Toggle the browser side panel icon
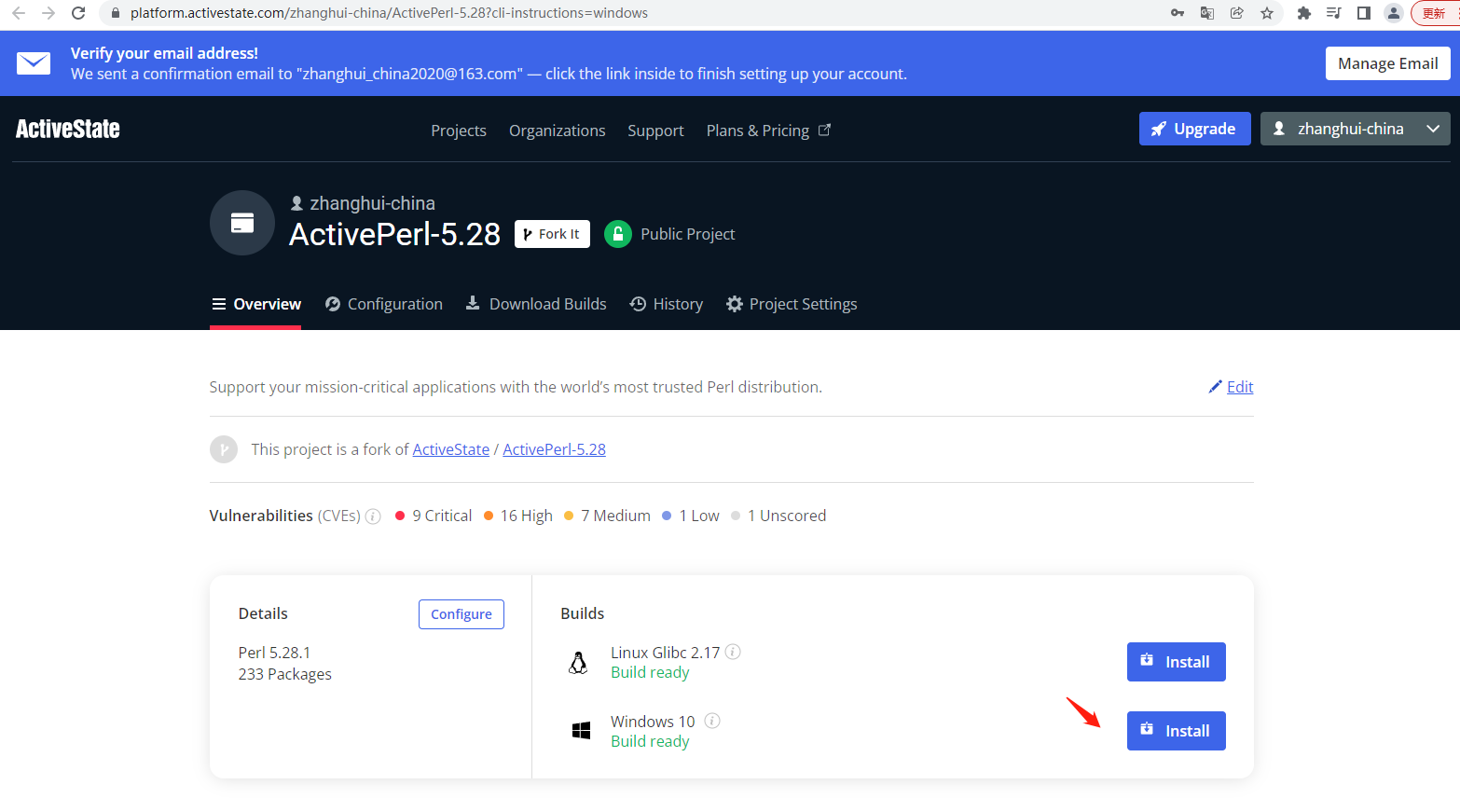This screenshot has width=1460, height=812. [x=1364, y=13]
